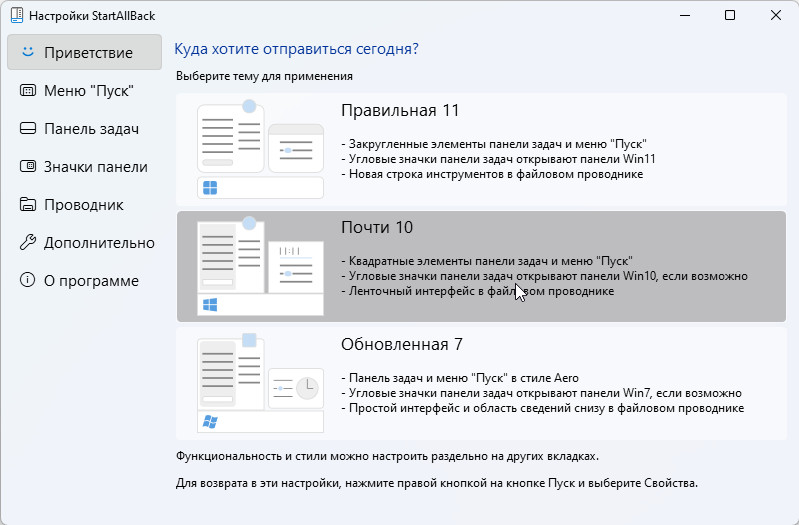Open the Приветствие tab
The image size is (799, 525).
pyautogui.click(x=85, y=52)
